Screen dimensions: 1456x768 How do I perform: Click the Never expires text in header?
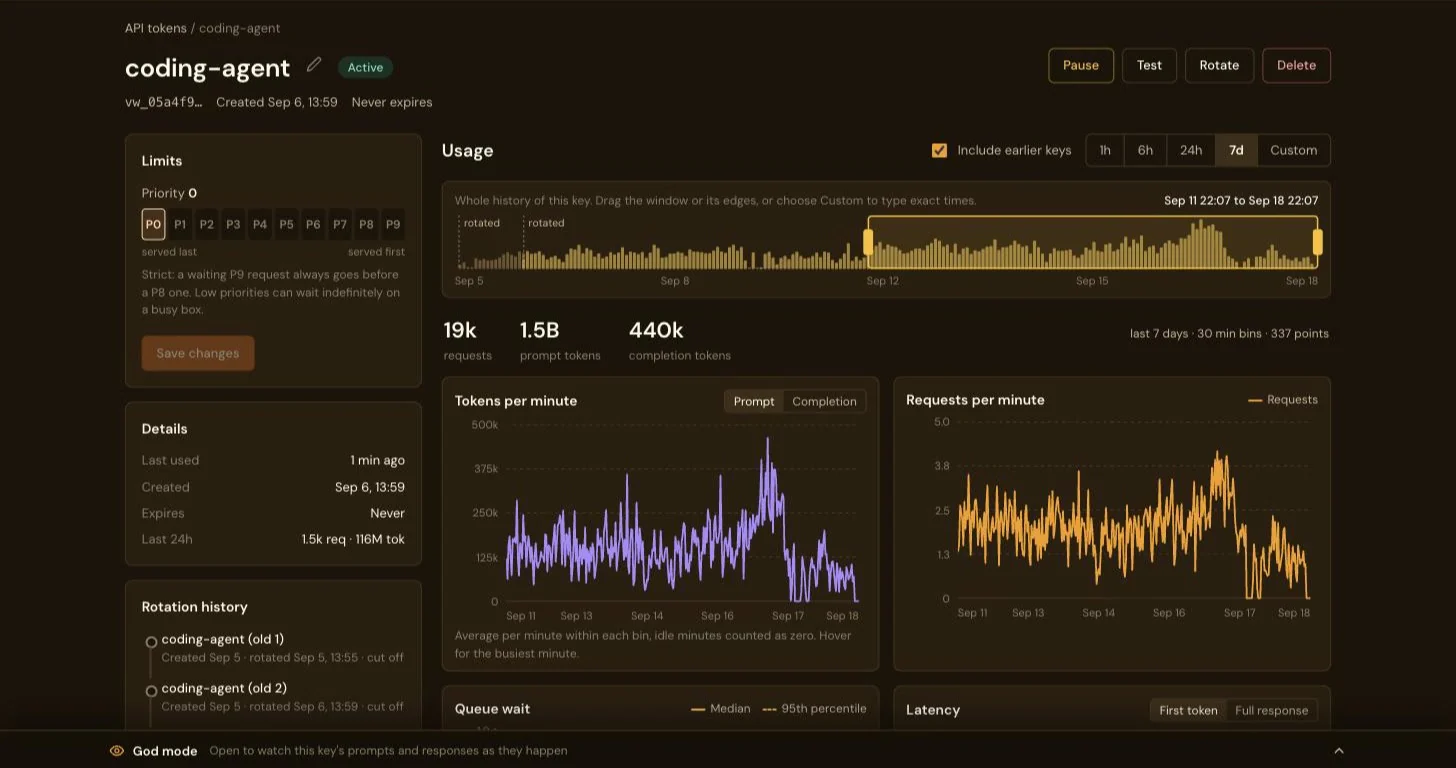392,102
